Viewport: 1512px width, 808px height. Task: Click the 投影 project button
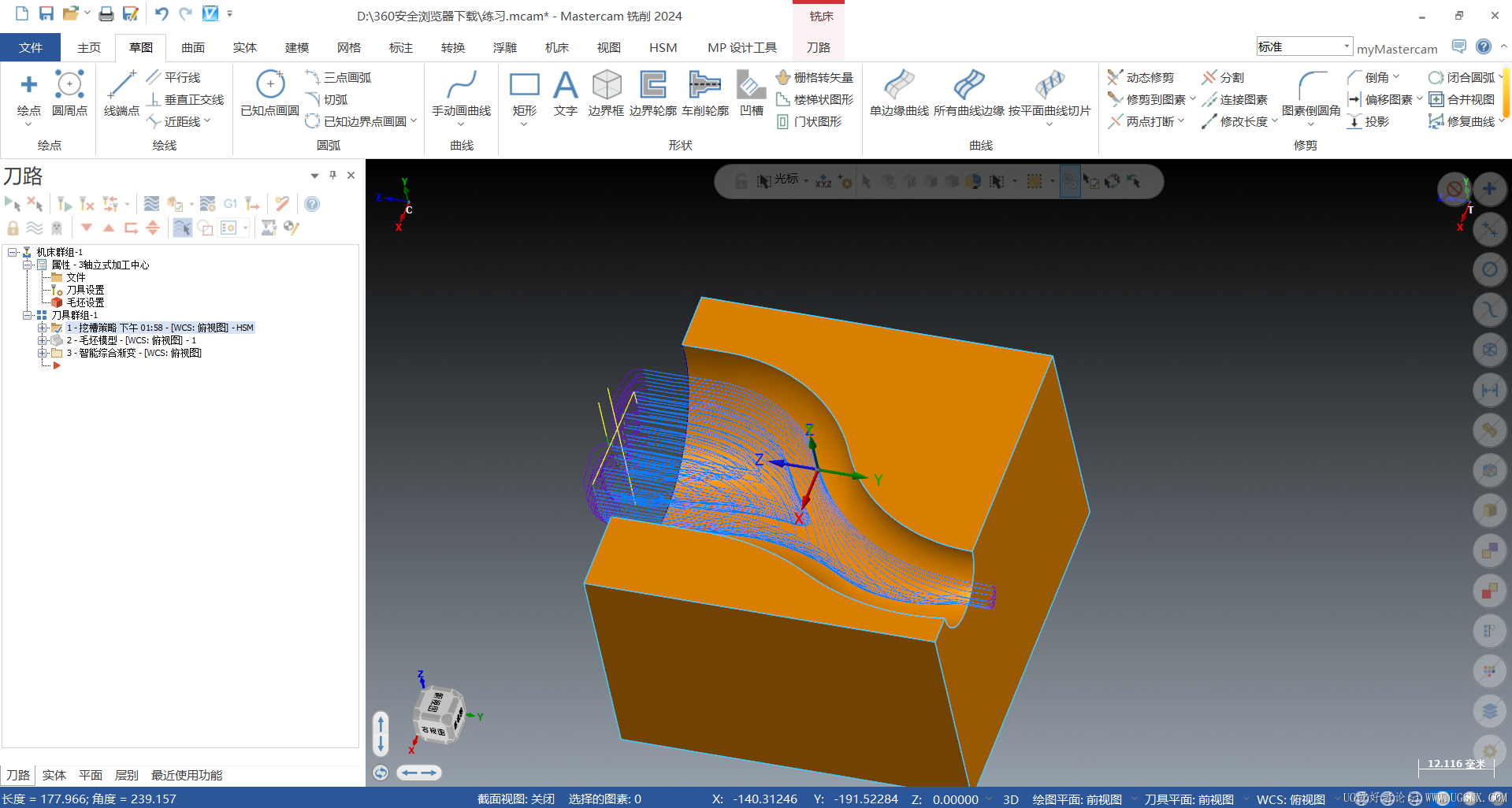point(1369,121)
